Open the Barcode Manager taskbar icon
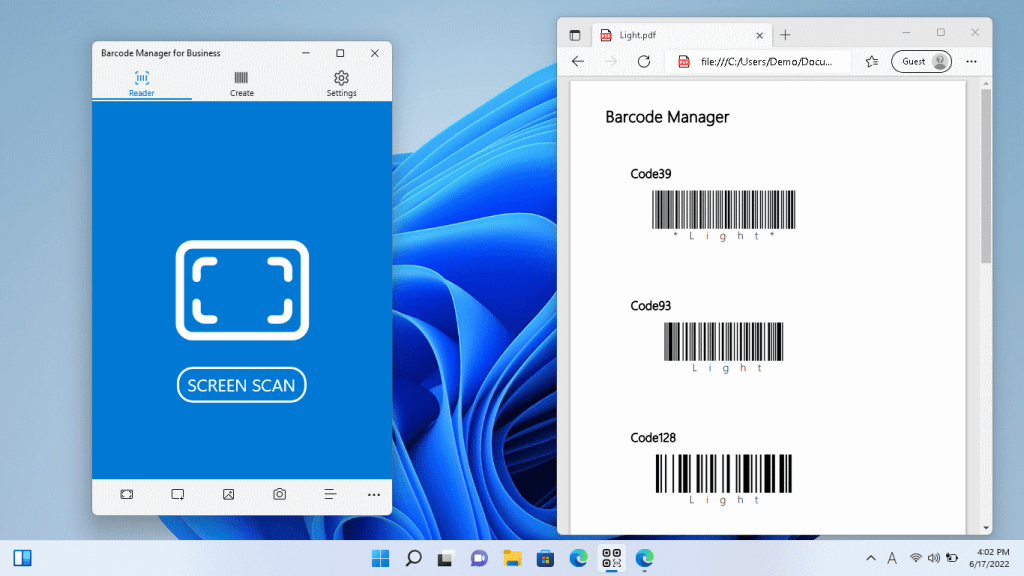Screen dimensions: 1024x576 tap(611, 559)
